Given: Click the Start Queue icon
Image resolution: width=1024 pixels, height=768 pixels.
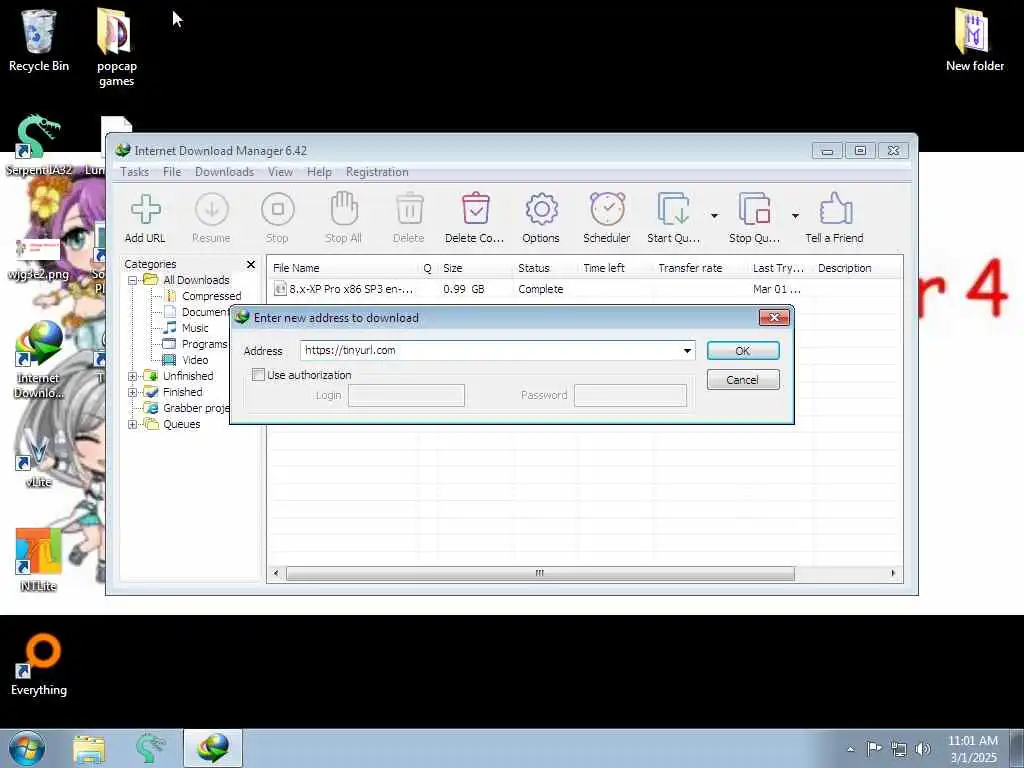Looking at the screenshot, I should point(673,210).
